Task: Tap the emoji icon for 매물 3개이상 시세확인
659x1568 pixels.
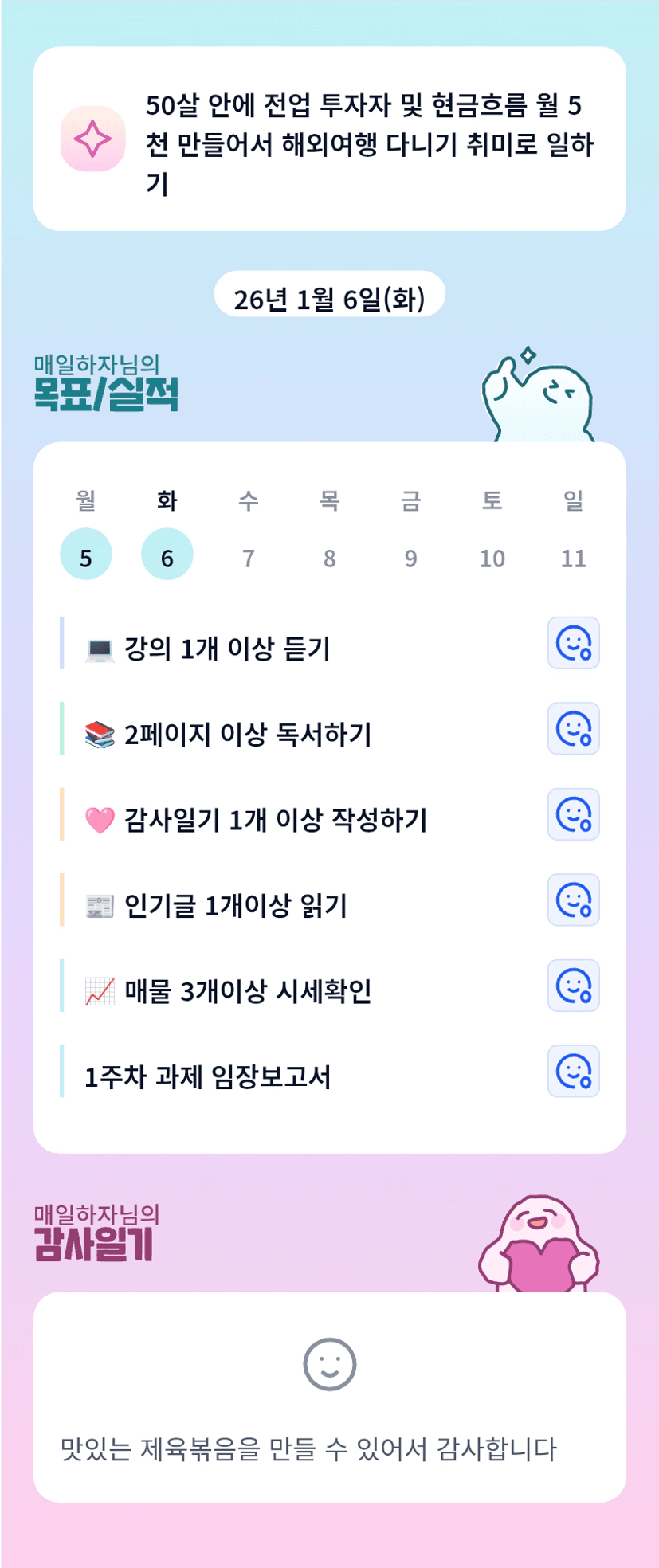Action: click(x=573, y=986)
